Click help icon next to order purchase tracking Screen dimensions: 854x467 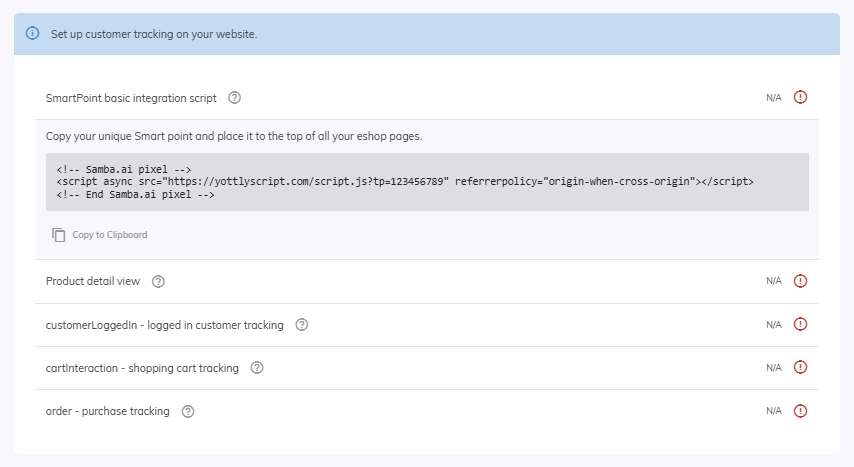pyautogui.click(x=188, y=411)
